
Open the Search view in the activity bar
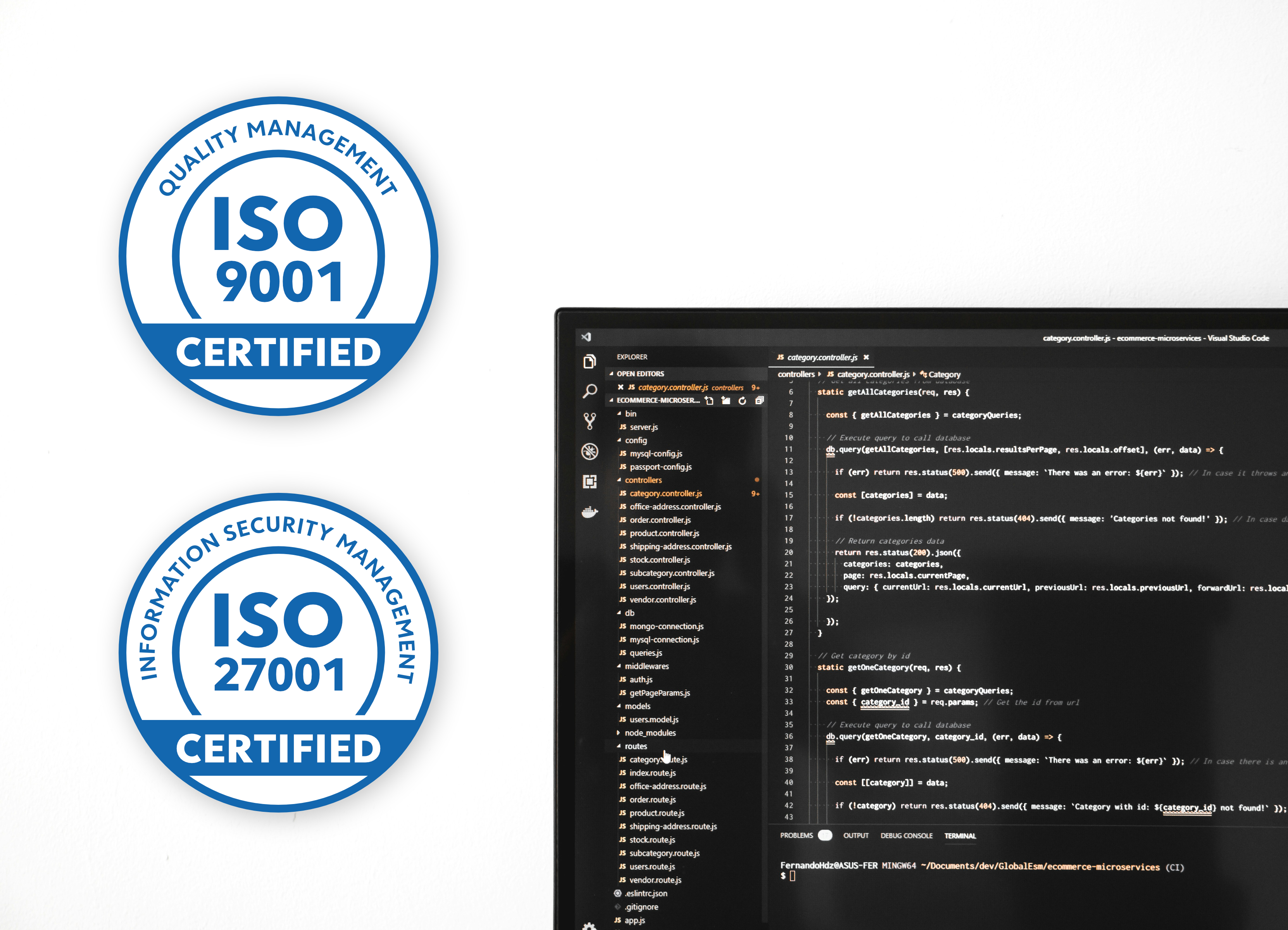click(x=590, y=389)
